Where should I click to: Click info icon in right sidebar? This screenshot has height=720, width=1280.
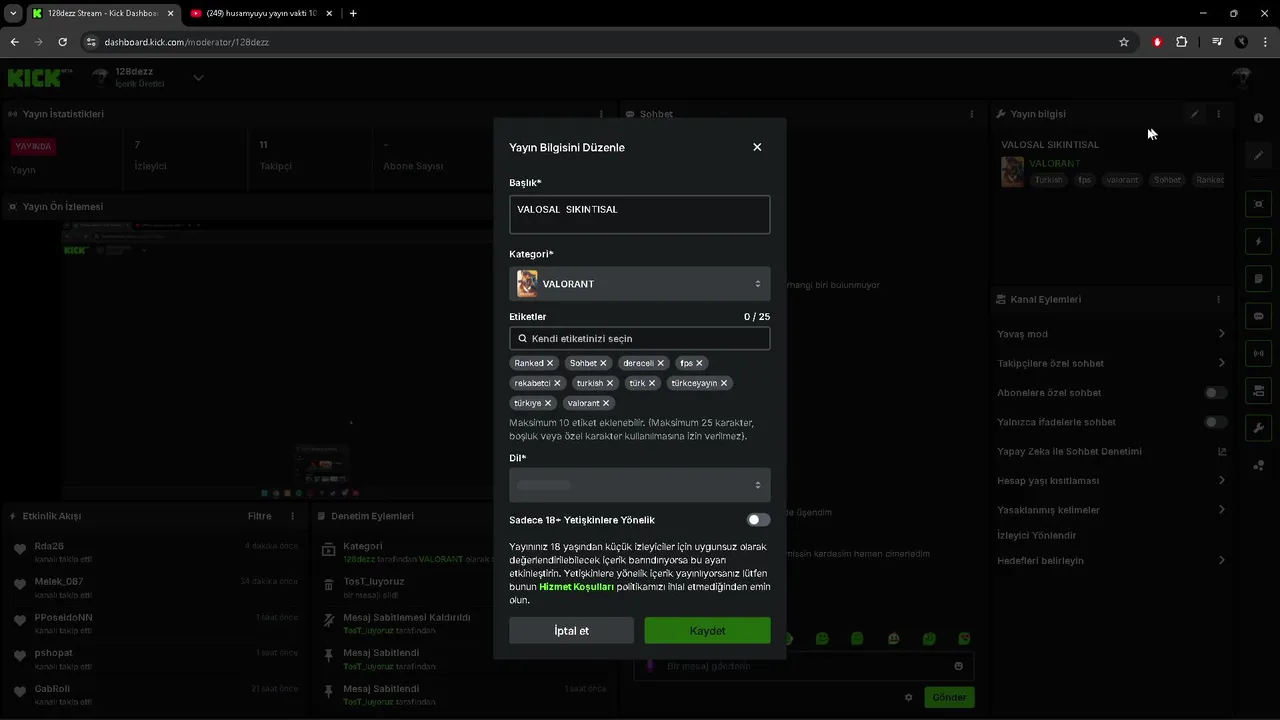[1258, 118]
